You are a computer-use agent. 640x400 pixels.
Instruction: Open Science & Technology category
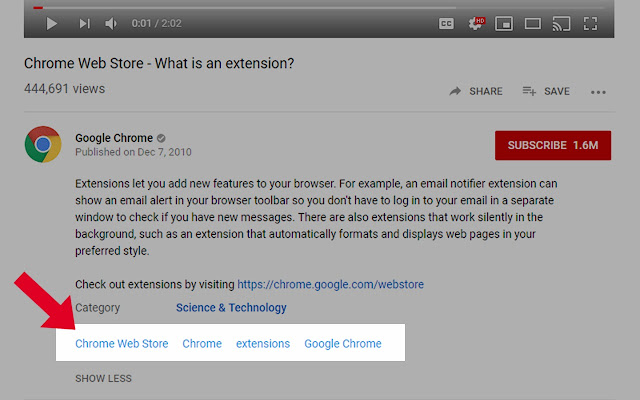coord(231,307)
